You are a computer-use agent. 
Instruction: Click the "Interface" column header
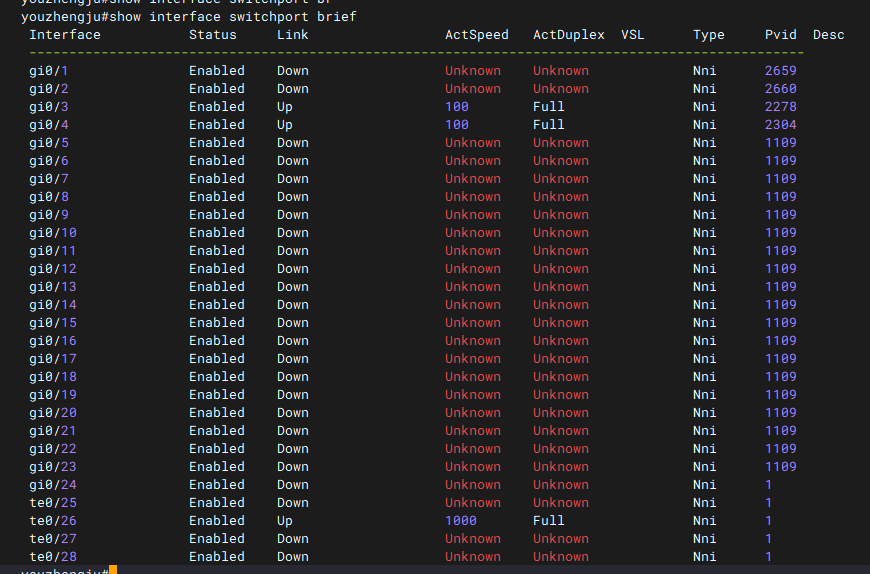(x=65, y=35)
